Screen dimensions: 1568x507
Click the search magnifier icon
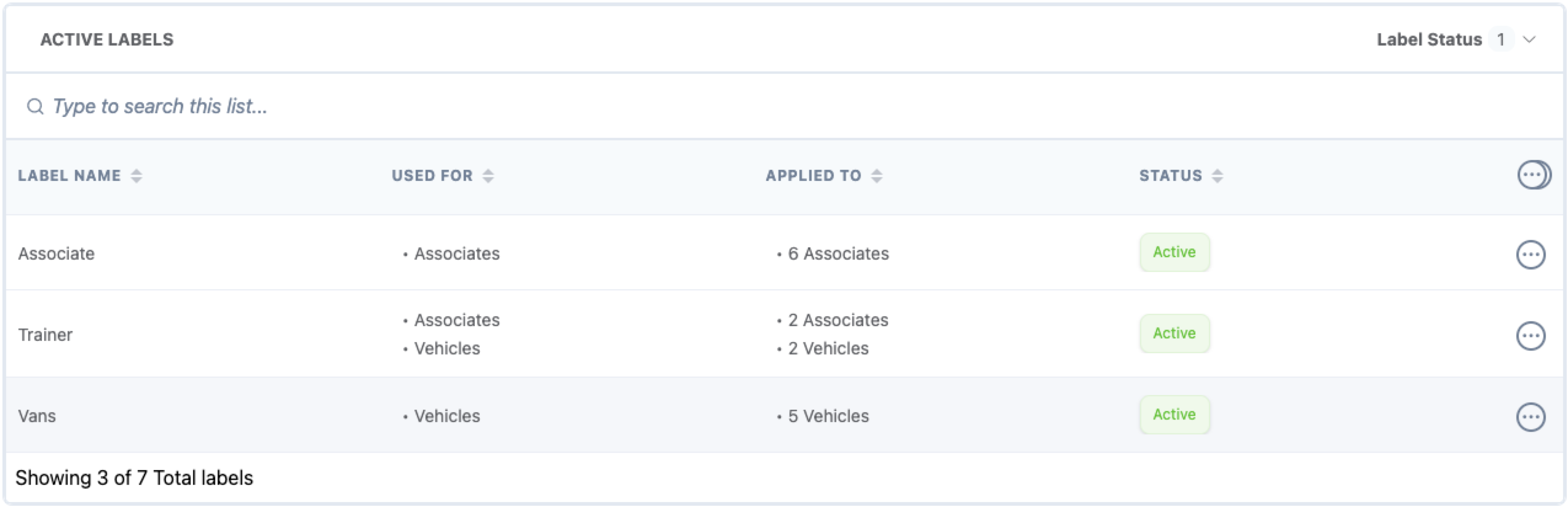point(35,106)
